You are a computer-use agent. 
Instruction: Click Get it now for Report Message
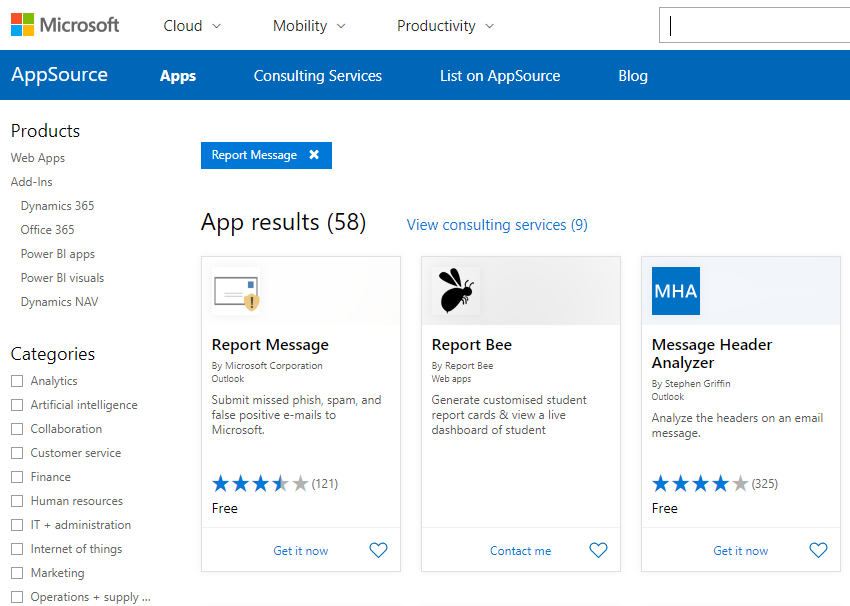coord(301,551)
